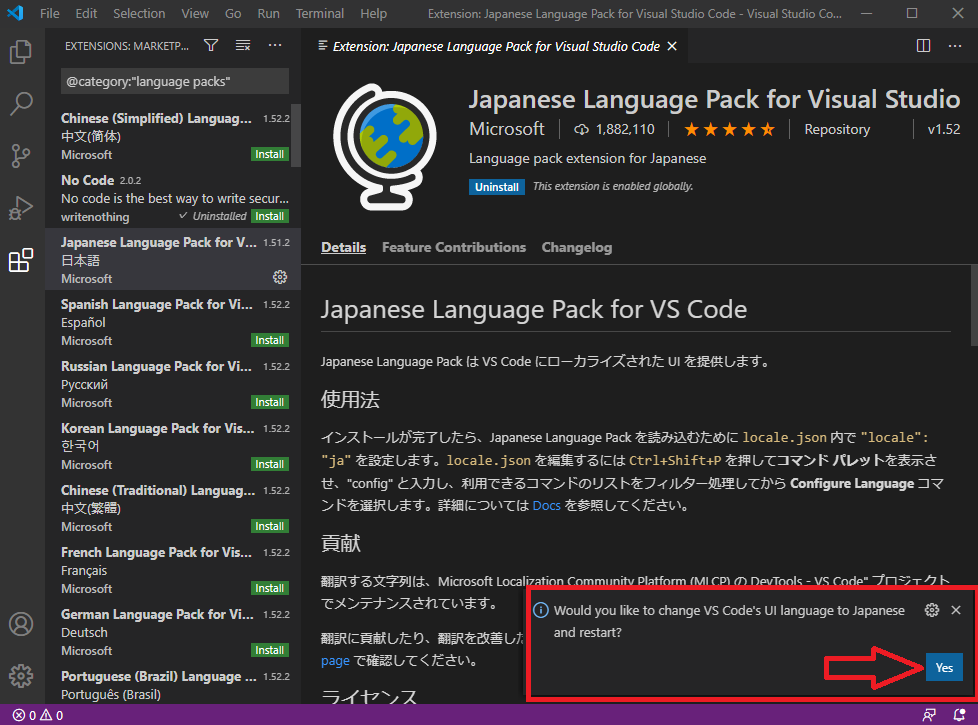The image size is (978, 725).
Task: Switch to the Feature Contributions tab
Action: 454,248
